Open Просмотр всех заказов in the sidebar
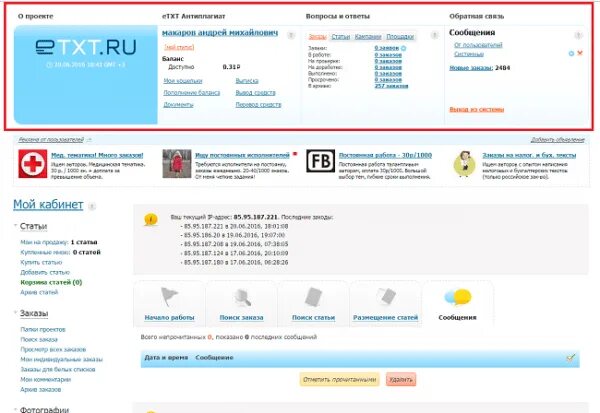Viewport: 600px width, 413px height. [53, 349]
